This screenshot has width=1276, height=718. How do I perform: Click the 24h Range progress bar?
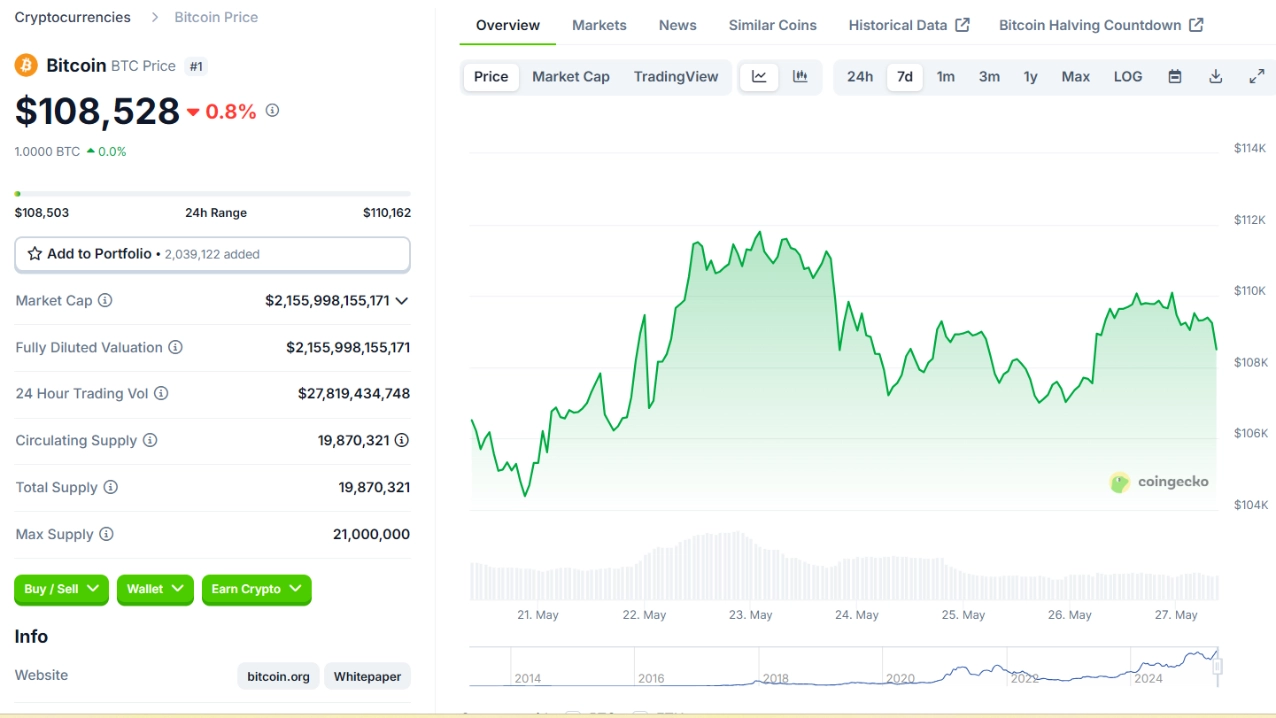click(212, 193)
